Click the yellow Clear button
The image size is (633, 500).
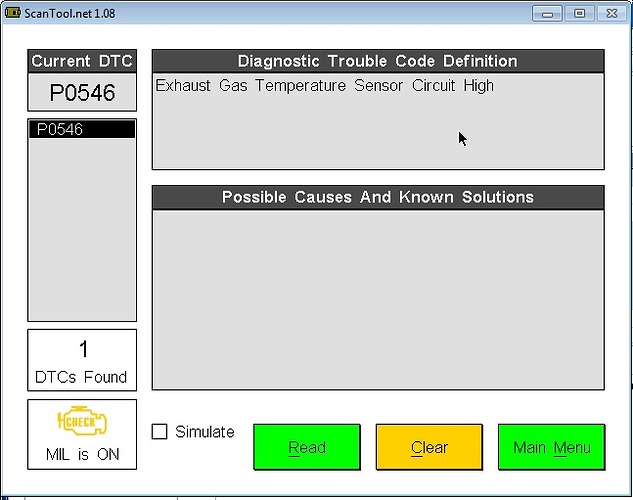pyautogui.click(x=429, y=447)
